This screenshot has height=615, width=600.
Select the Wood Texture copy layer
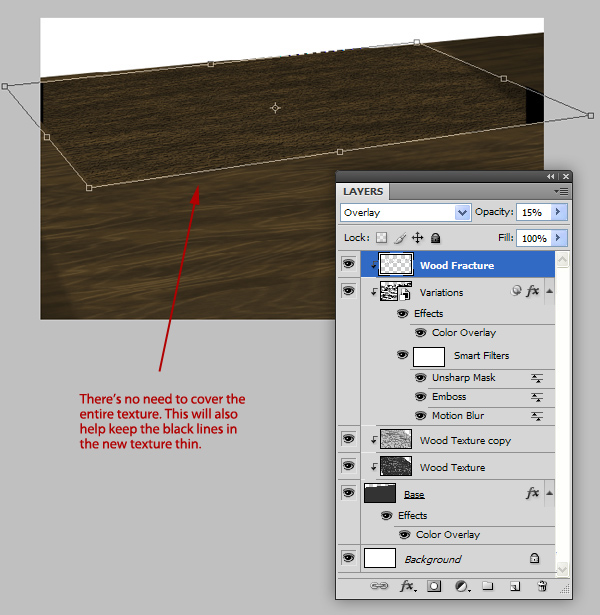tap(465, 441)
